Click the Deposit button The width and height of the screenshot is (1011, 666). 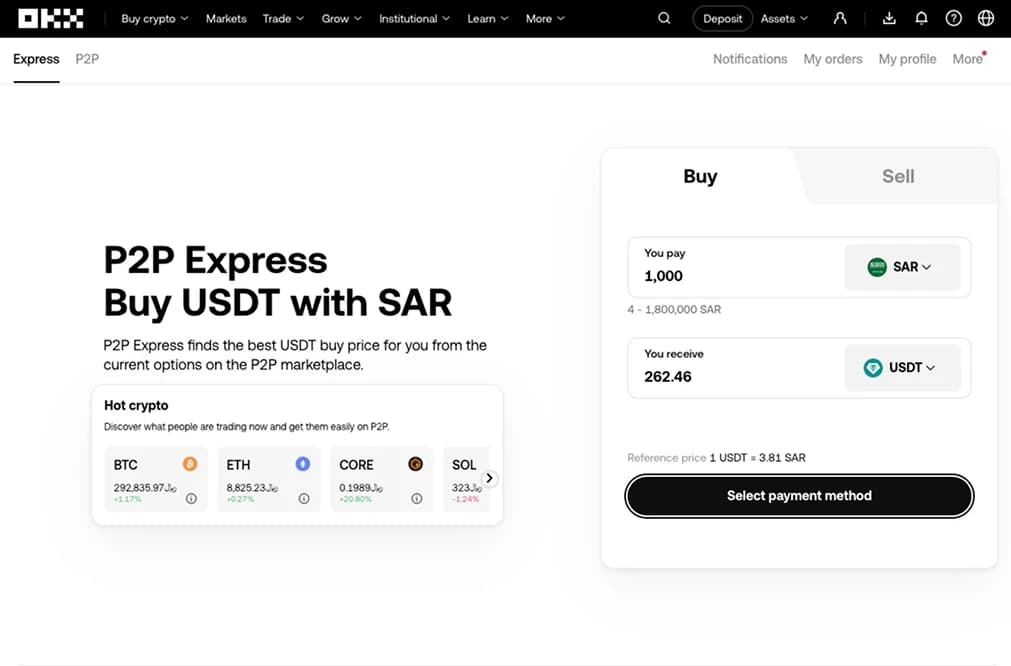[x=723, y=18]
